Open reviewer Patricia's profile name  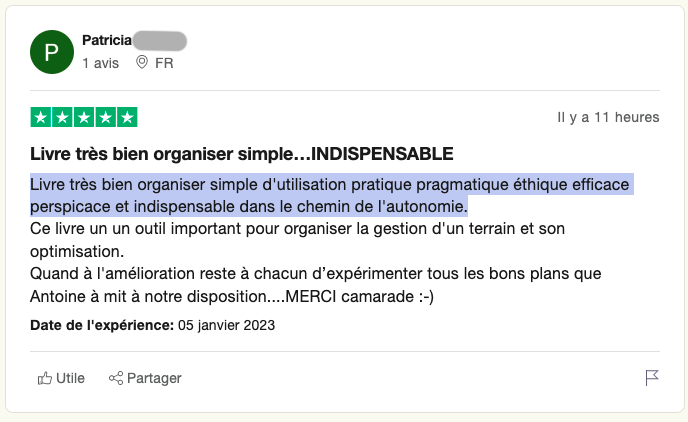click(x=107, y=41)
